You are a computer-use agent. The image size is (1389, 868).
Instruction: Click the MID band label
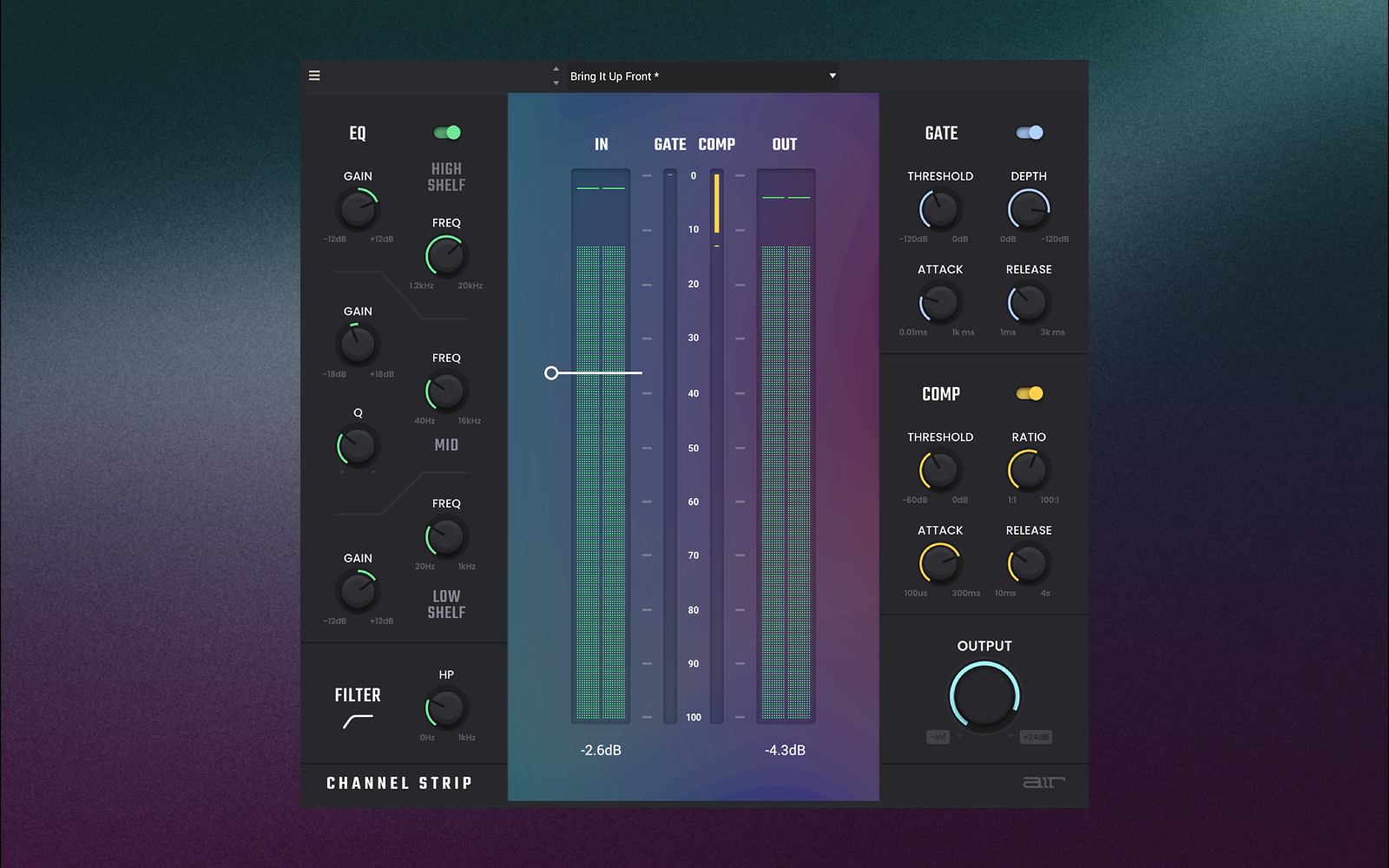click(446, 445)
